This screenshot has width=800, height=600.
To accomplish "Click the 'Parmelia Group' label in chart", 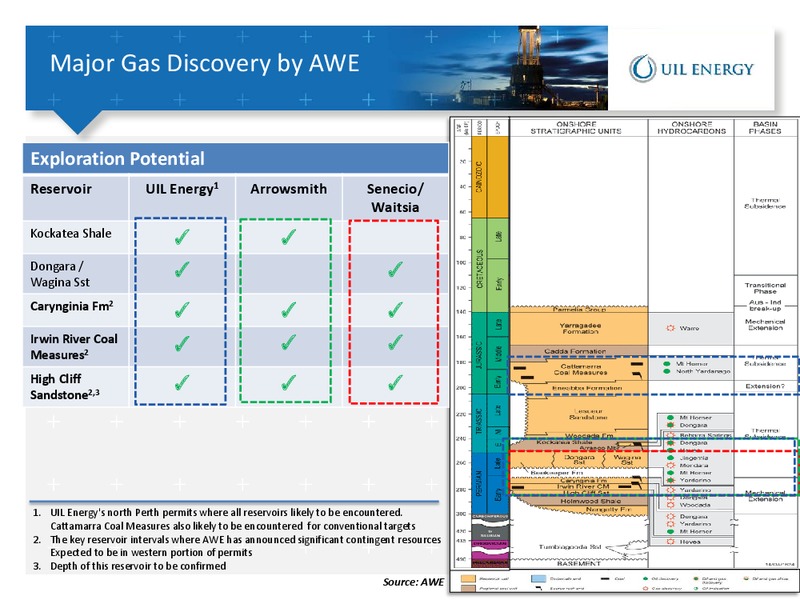I will (x=579, y=309).
